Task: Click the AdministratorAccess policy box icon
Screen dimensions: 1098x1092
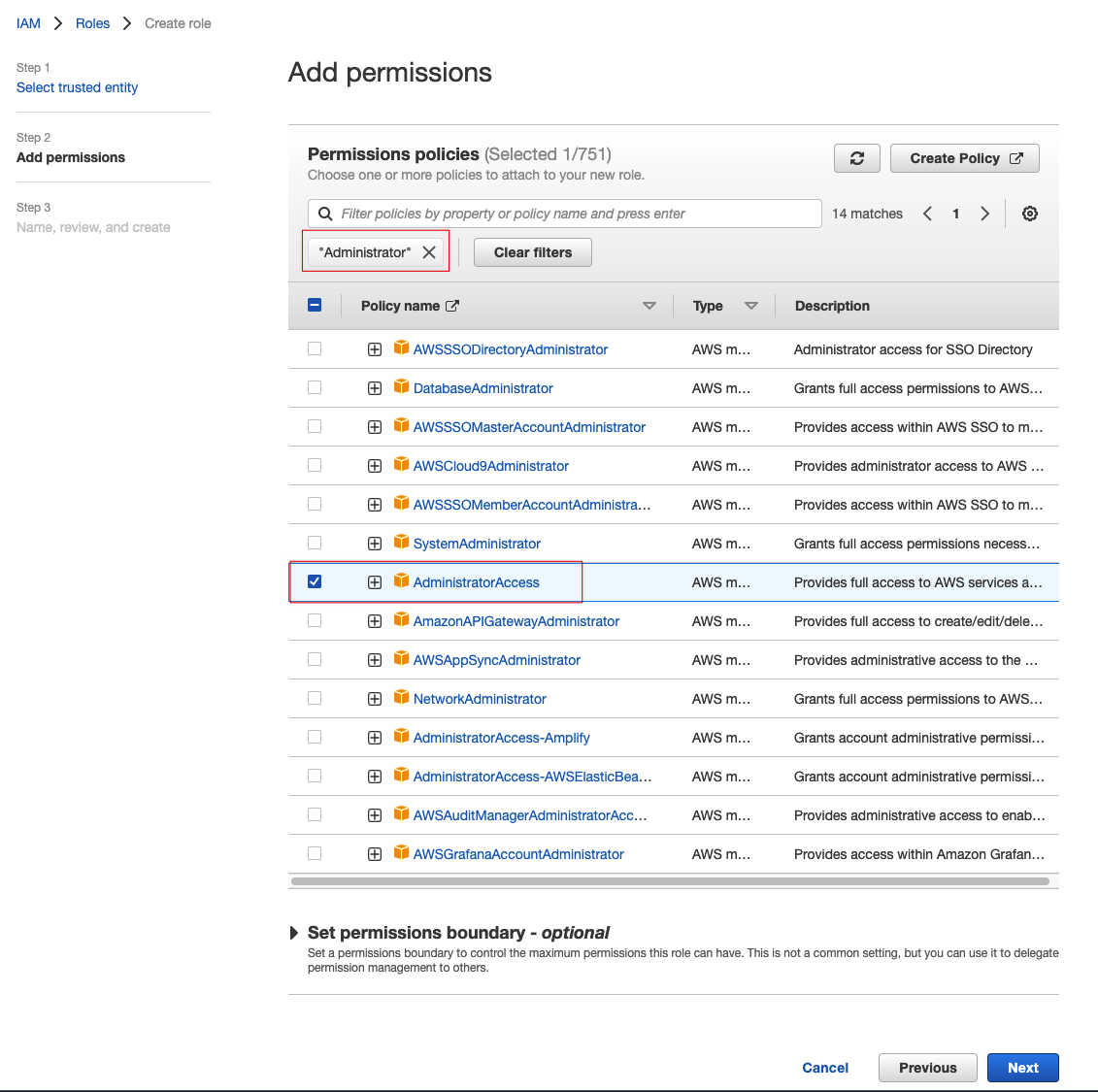Action: coord(401,581)
